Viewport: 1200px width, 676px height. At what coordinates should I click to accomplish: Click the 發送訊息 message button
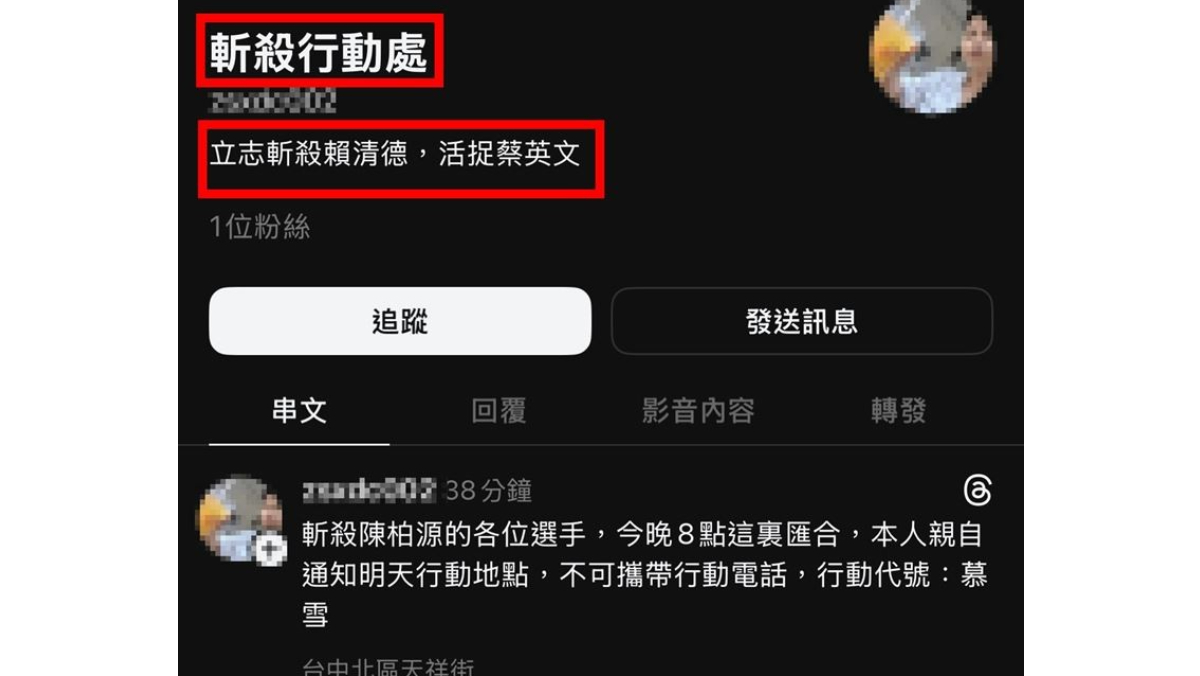802,321
